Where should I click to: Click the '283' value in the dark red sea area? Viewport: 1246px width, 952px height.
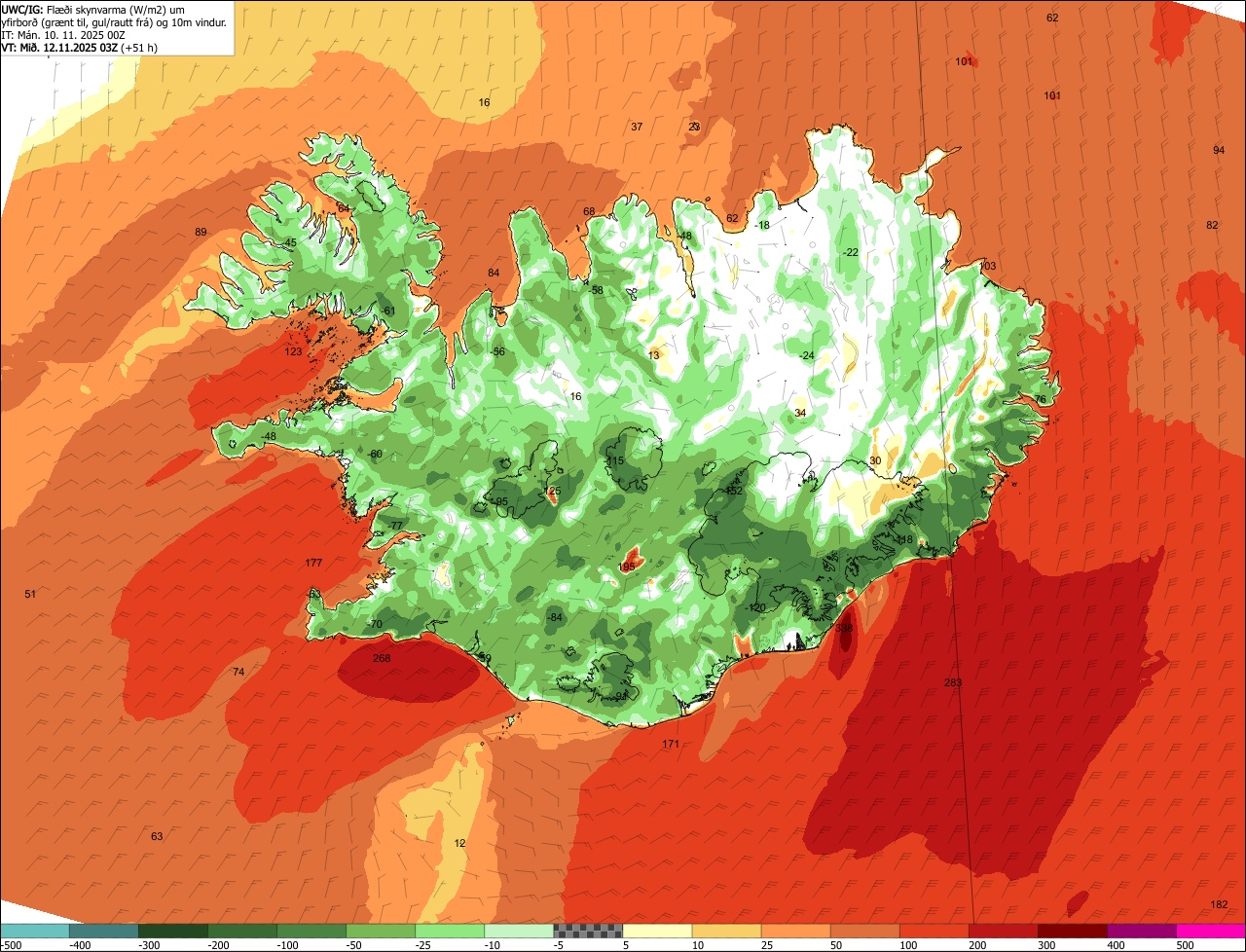point(953,682)
